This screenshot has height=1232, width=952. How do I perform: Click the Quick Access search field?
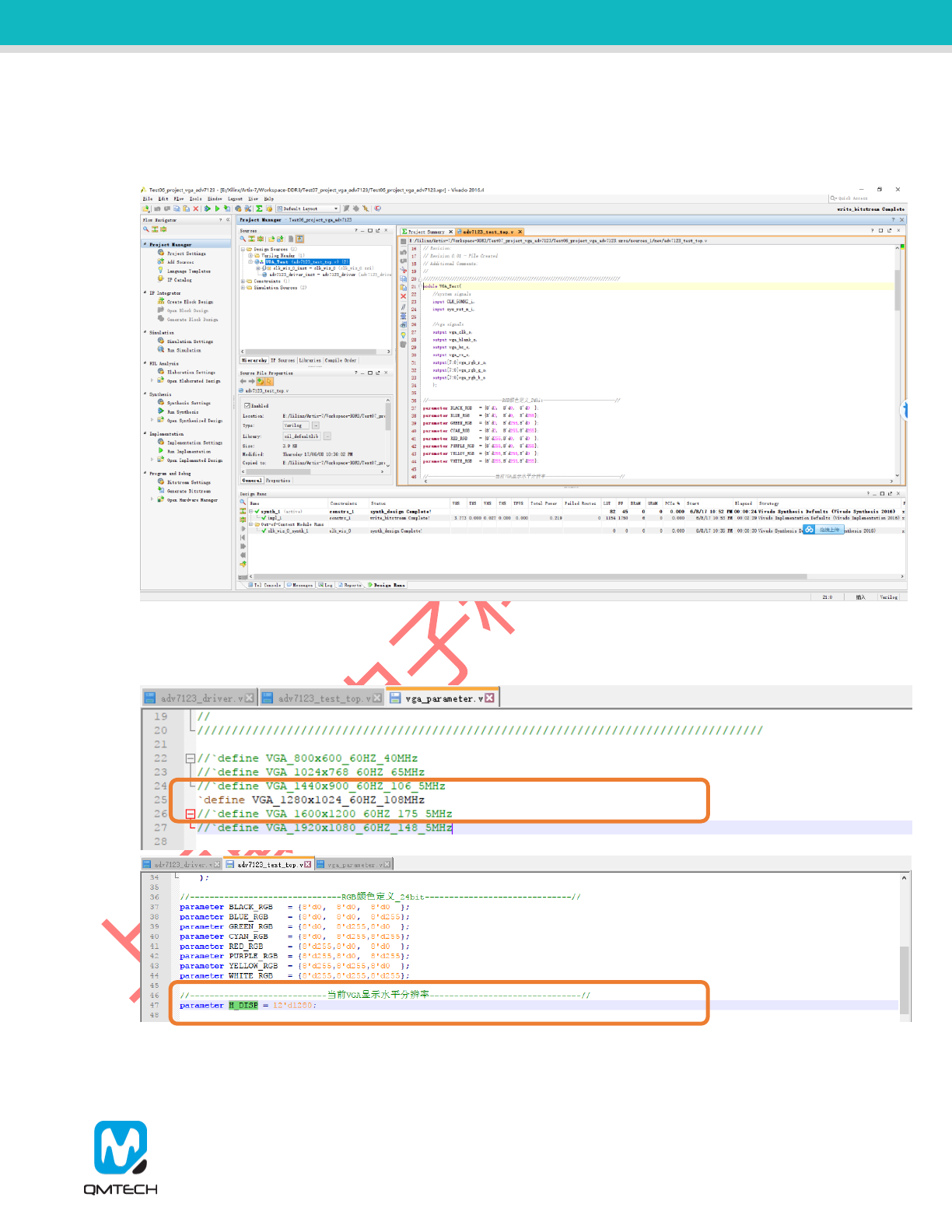[866, 198]
